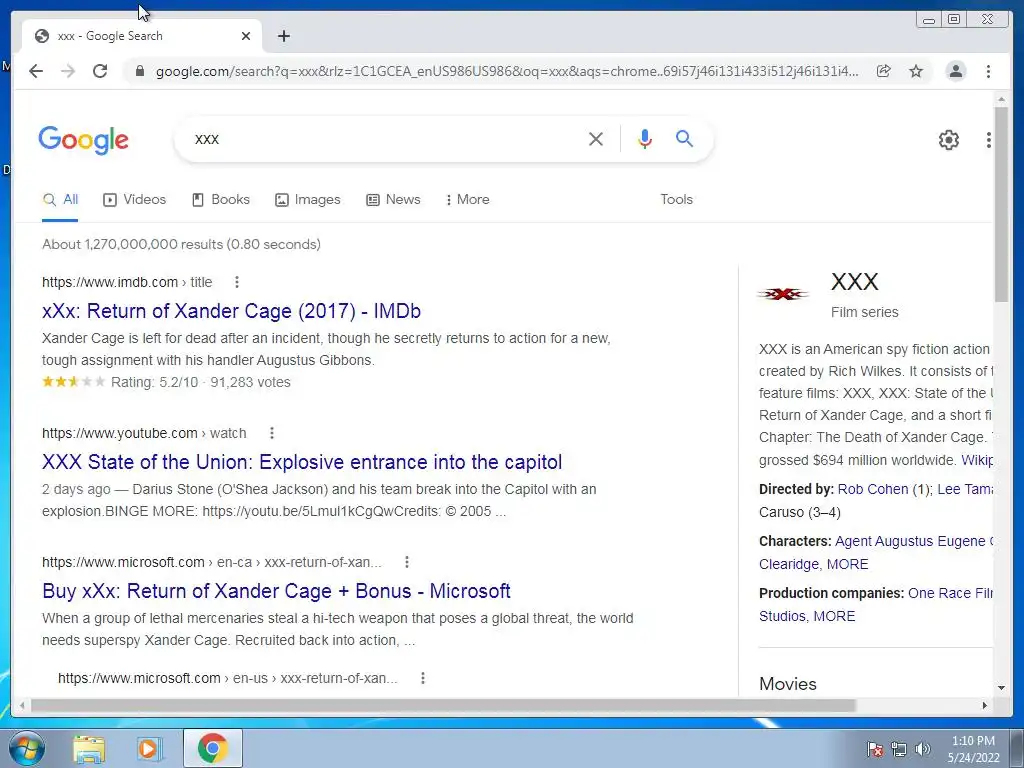Open xXx: Return of Xander Cage IMDb link

tap(231, 311)
